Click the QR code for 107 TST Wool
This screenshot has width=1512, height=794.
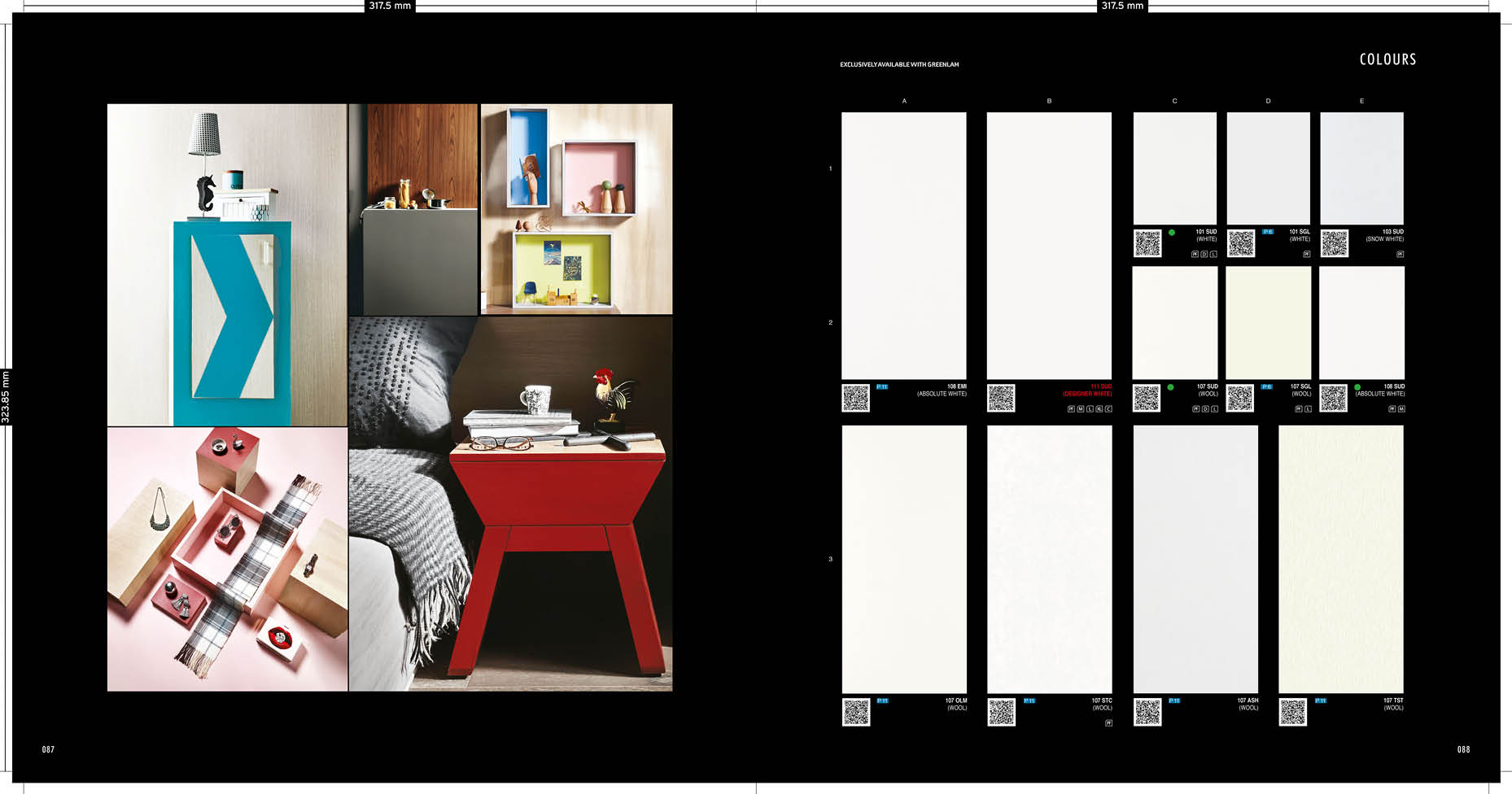coord(1292,712)
